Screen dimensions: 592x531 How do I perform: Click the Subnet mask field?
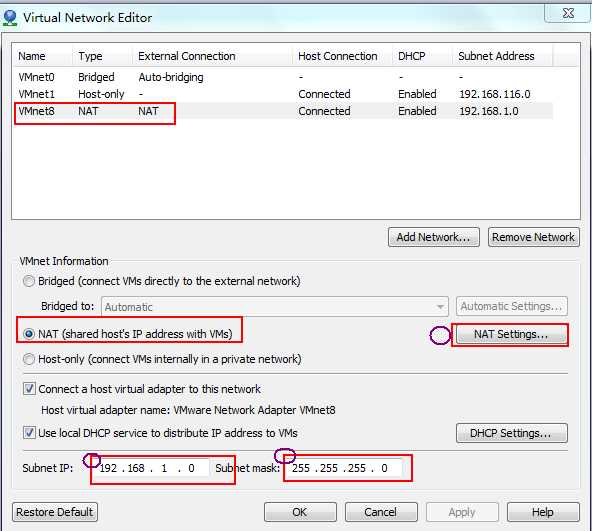345,468
